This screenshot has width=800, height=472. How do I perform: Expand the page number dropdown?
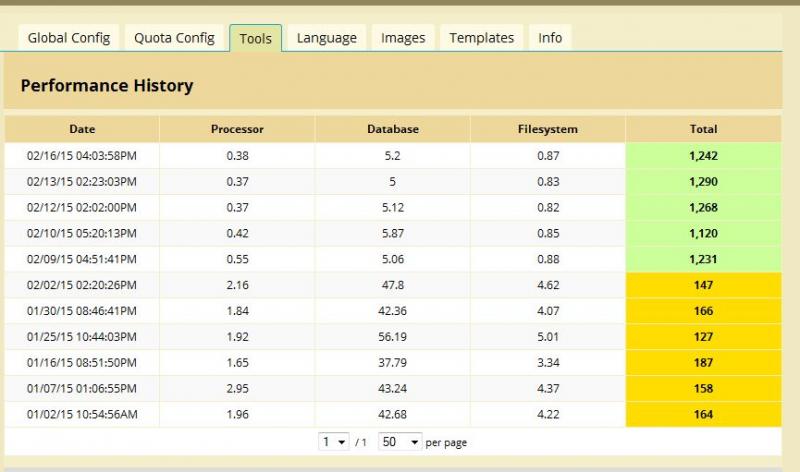click(x=334, y=441)
